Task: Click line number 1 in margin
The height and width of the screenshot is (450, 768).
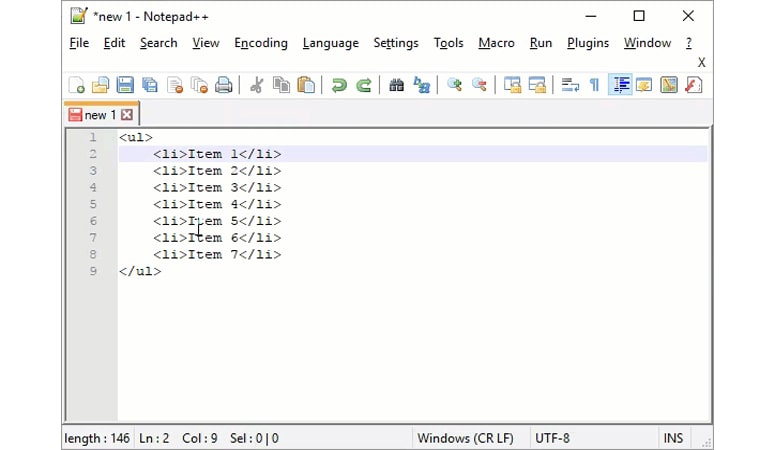Action: click(93, 138)
